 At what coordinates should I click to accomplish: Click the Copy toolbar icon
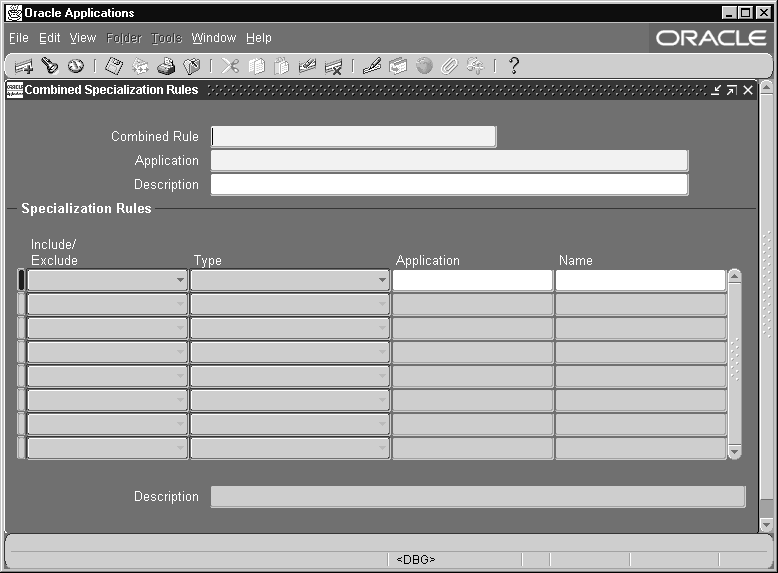pyautogui.click(x=257, y=66)
